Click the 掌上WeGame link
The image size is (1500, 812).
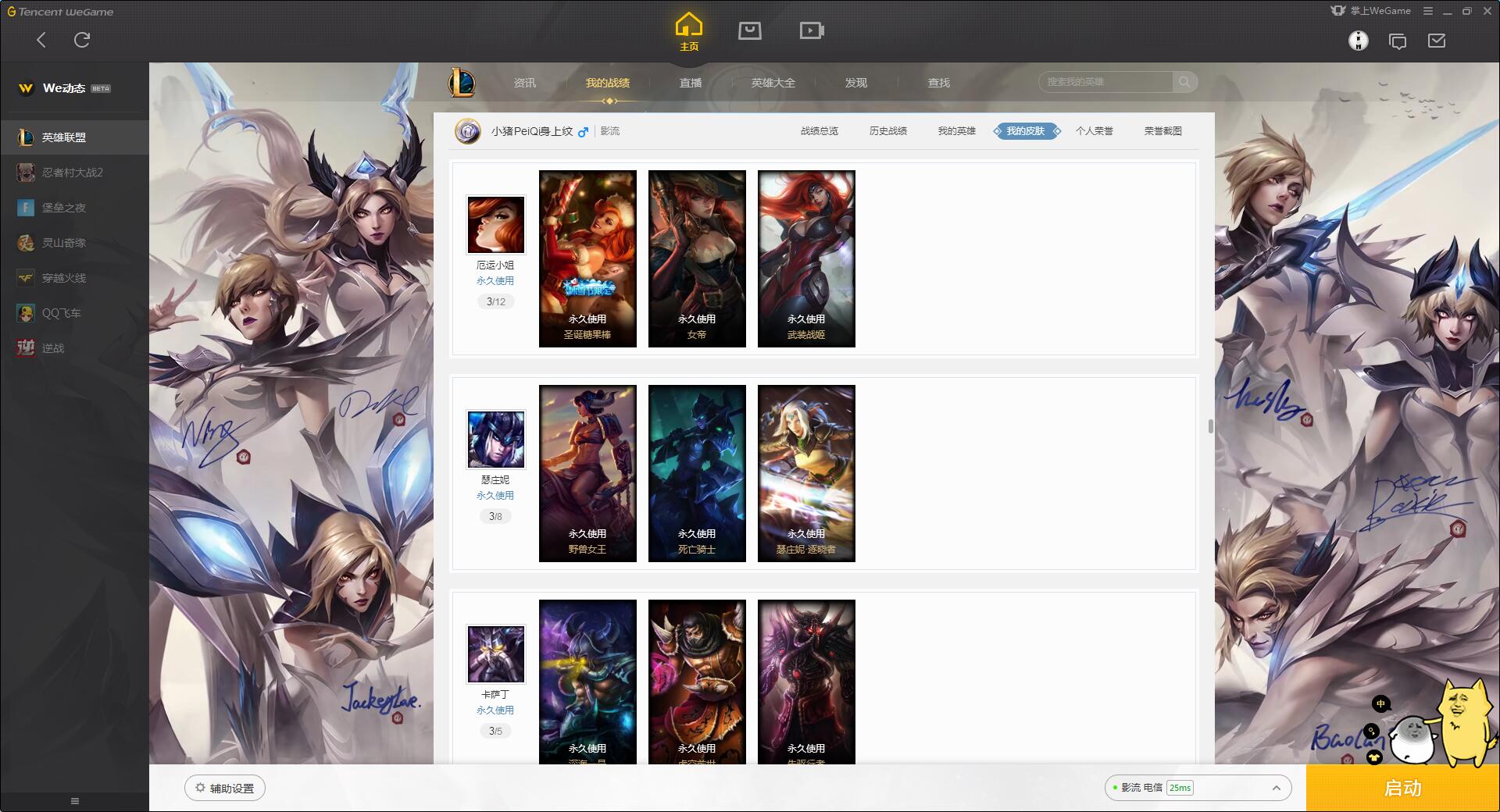click(x=1370, y=11)
